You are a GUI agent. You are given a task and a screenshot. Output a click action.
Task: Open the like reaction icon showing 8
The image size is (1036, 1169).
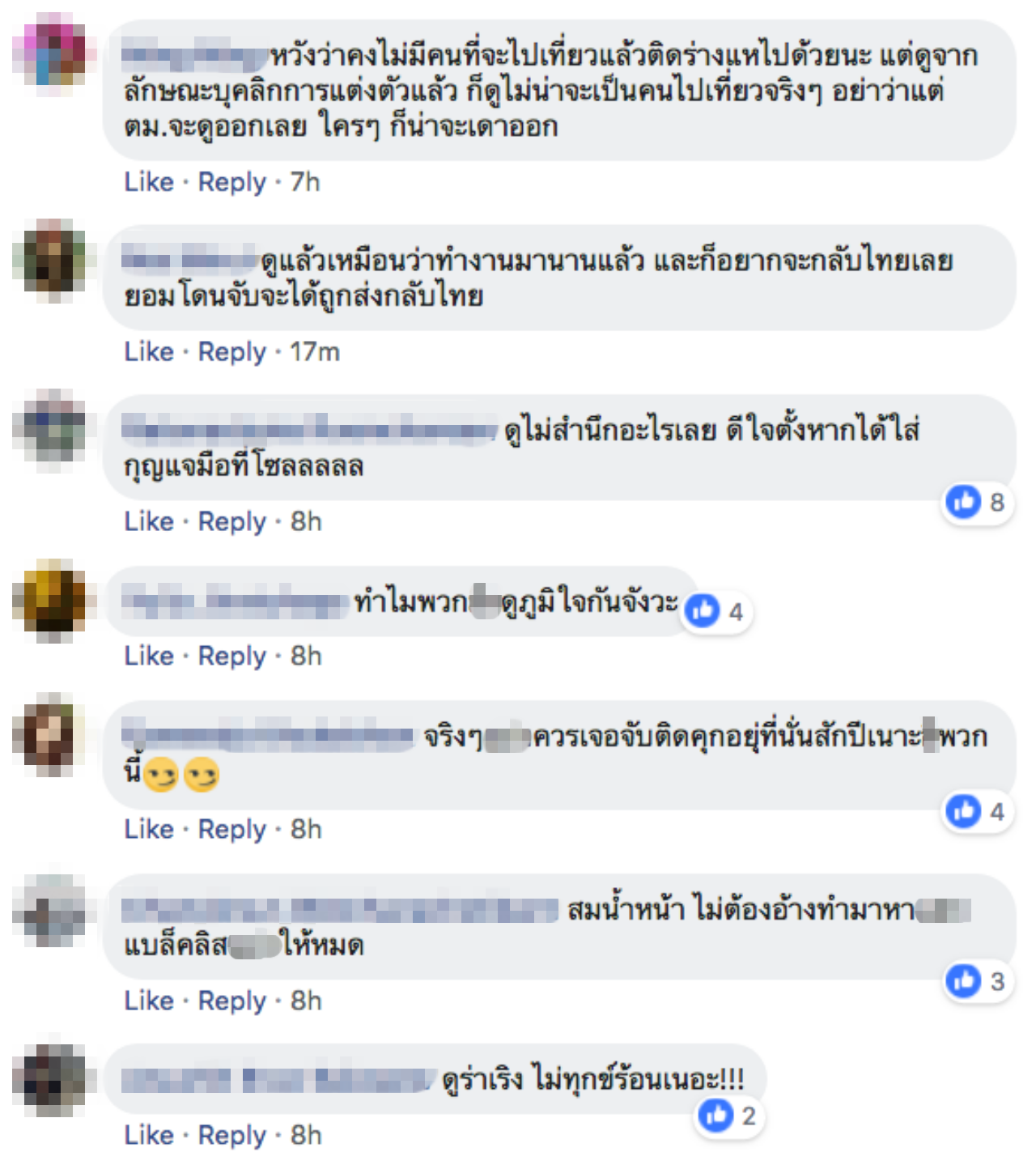point(977,502)
